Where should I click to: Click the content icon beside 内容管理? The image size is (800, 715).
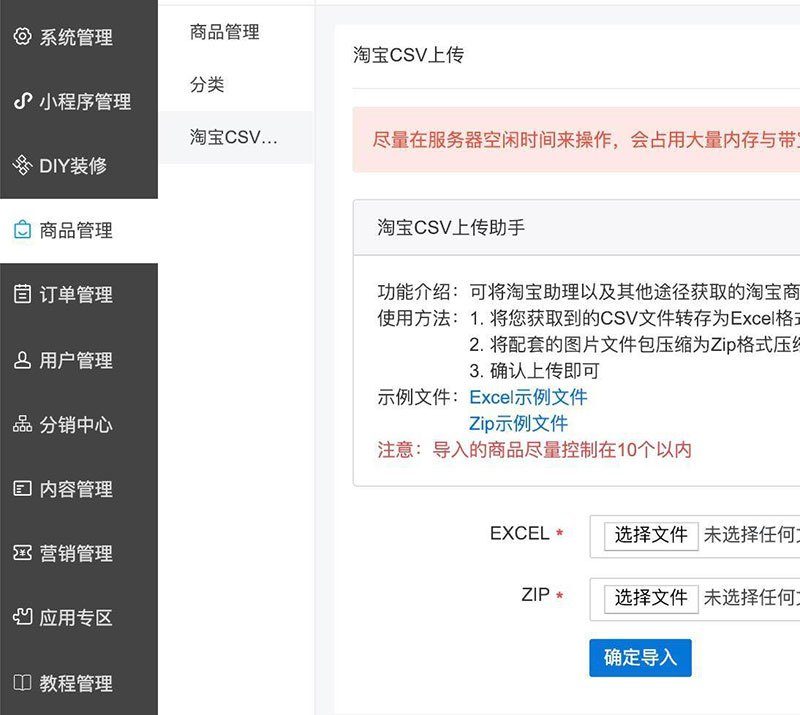[x=22, y=489]
